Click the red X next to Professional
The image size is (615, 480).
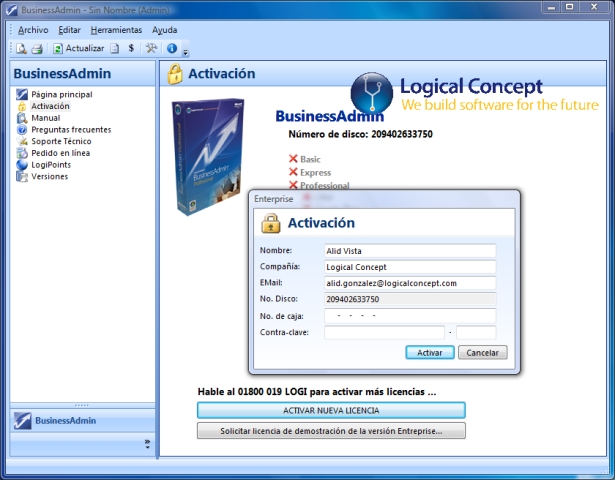[x=293, y=185]
